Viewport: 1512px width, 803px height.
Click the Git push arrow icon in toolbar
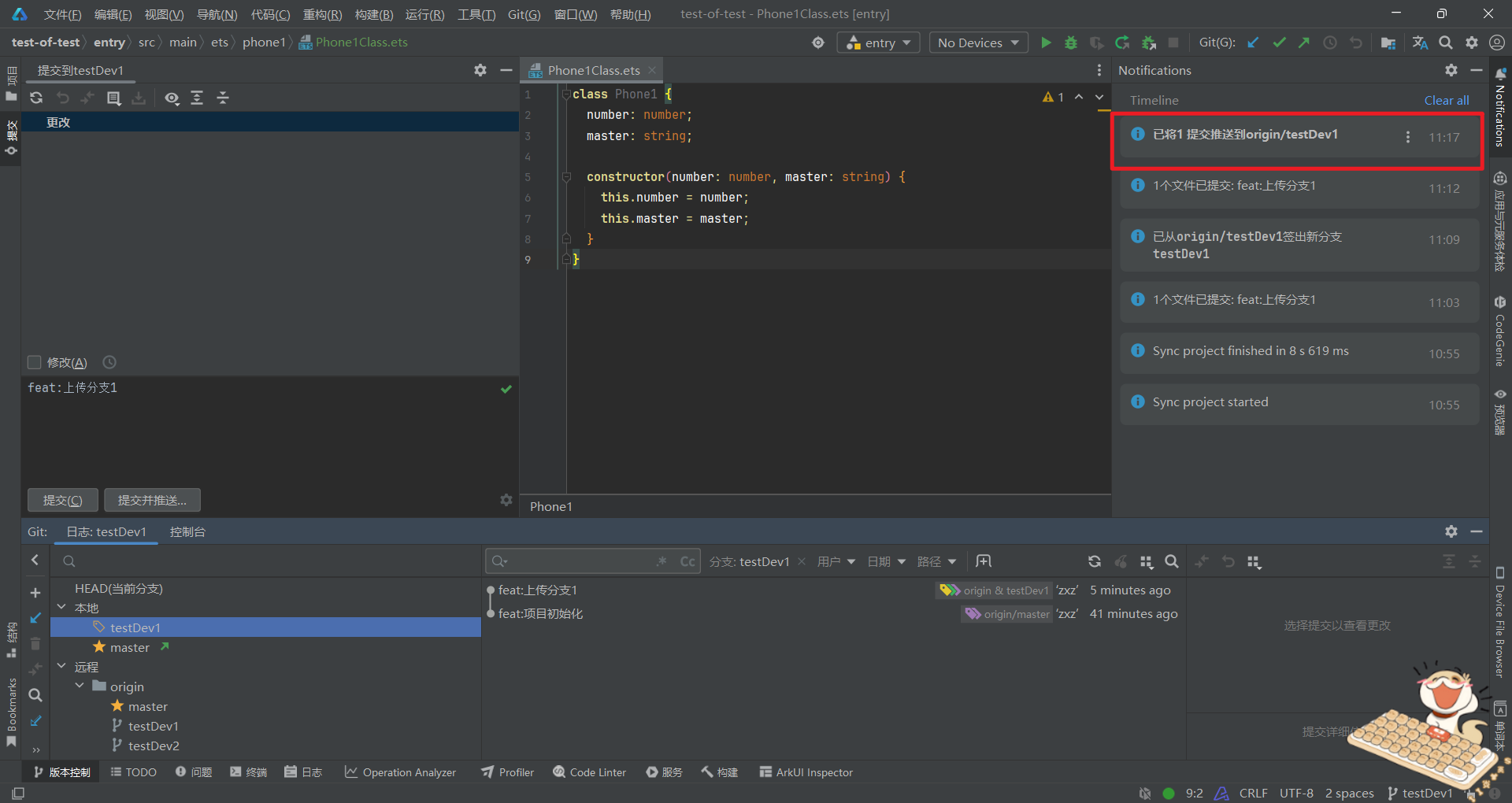pyautogui.click(x=1304, y=43)
